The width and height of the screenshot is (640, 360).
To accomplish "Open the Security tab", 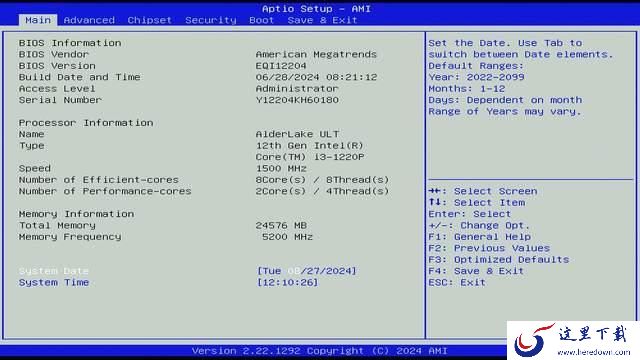I will 211,20.
